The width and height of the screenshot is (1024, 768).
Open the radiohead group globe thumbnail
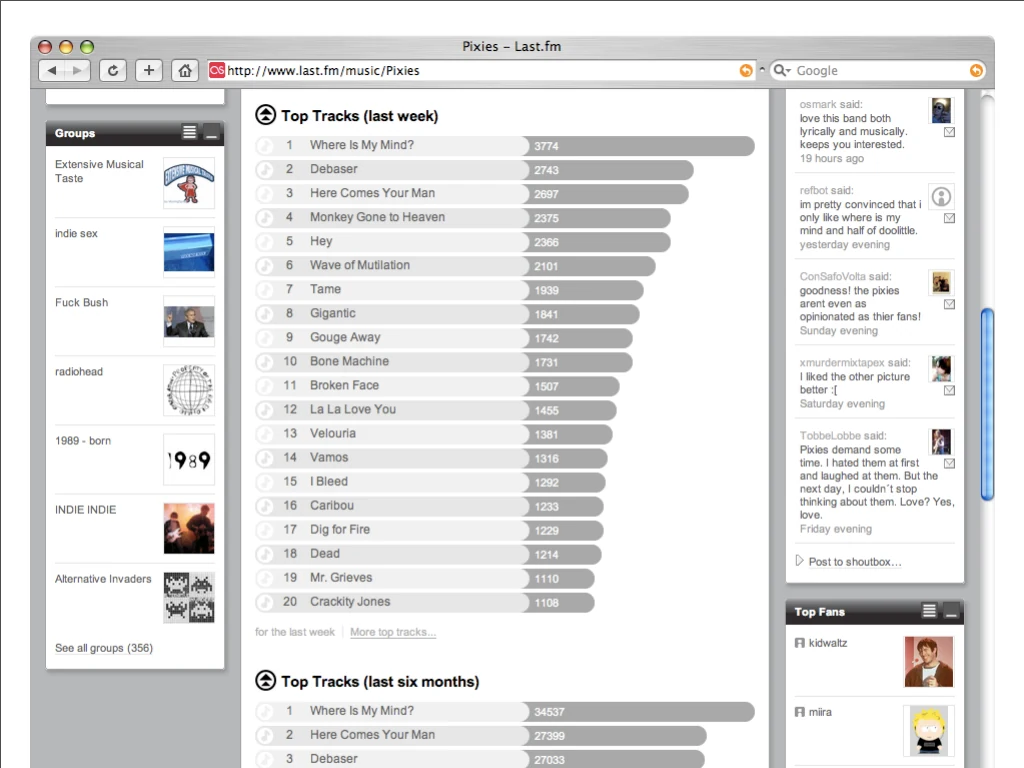pyautogui.click(x=189, y=390)
